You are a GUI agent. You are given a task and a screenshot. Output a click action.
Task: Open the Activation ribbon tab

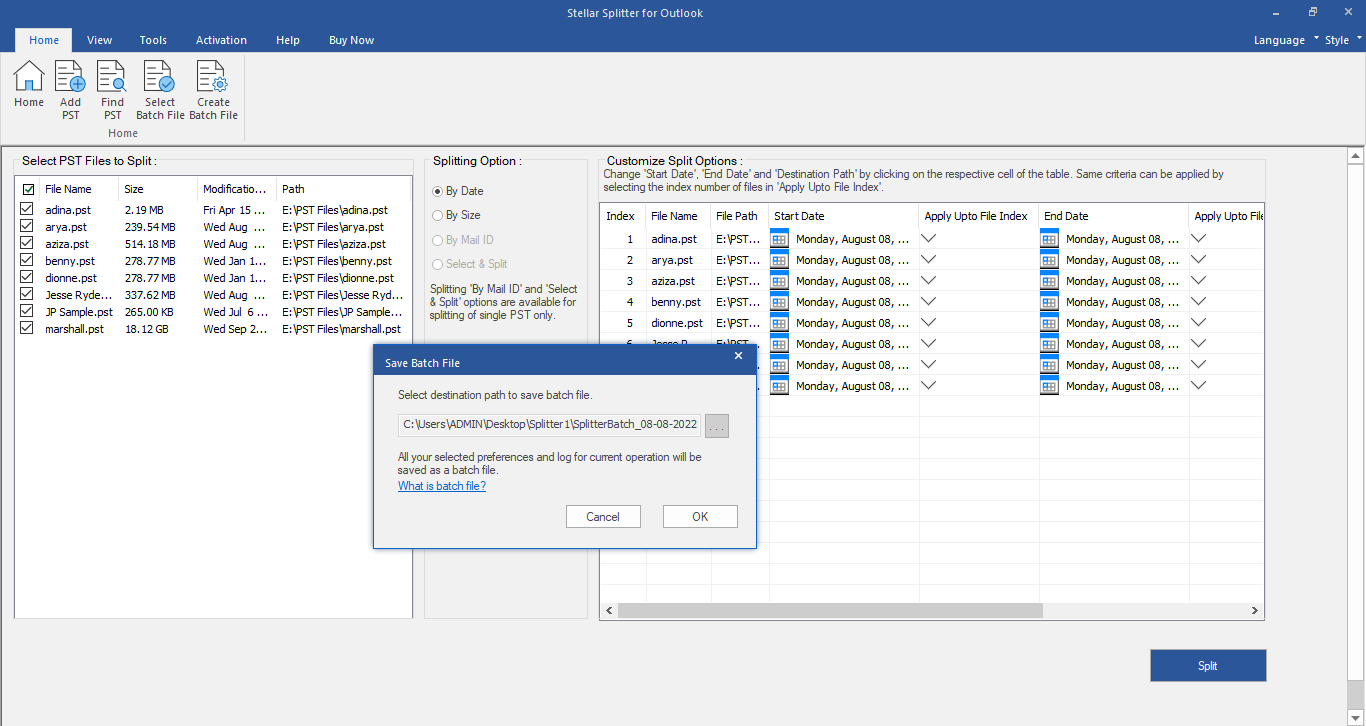coord(221,40)
